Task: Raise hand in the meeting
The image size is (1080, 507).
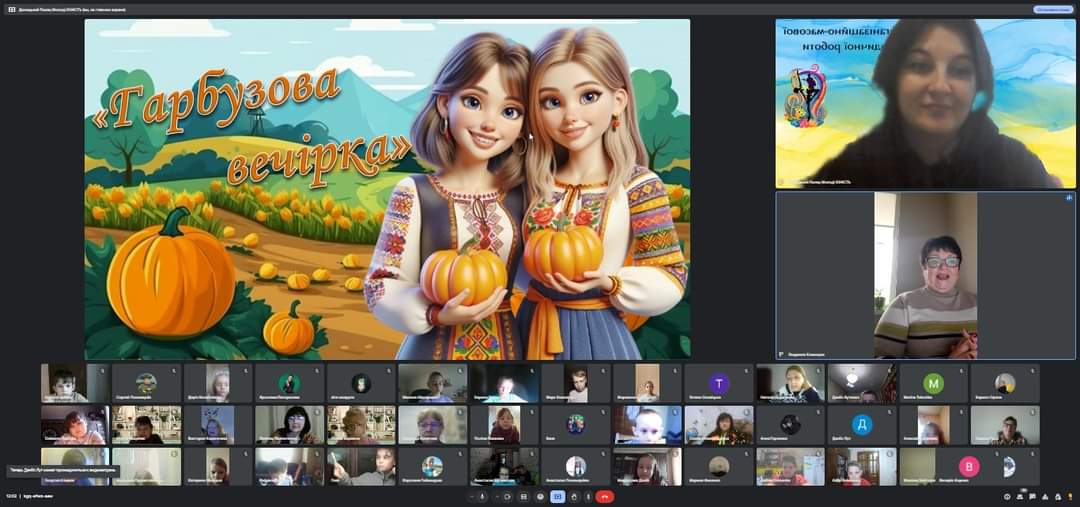Action: (574, 497)
